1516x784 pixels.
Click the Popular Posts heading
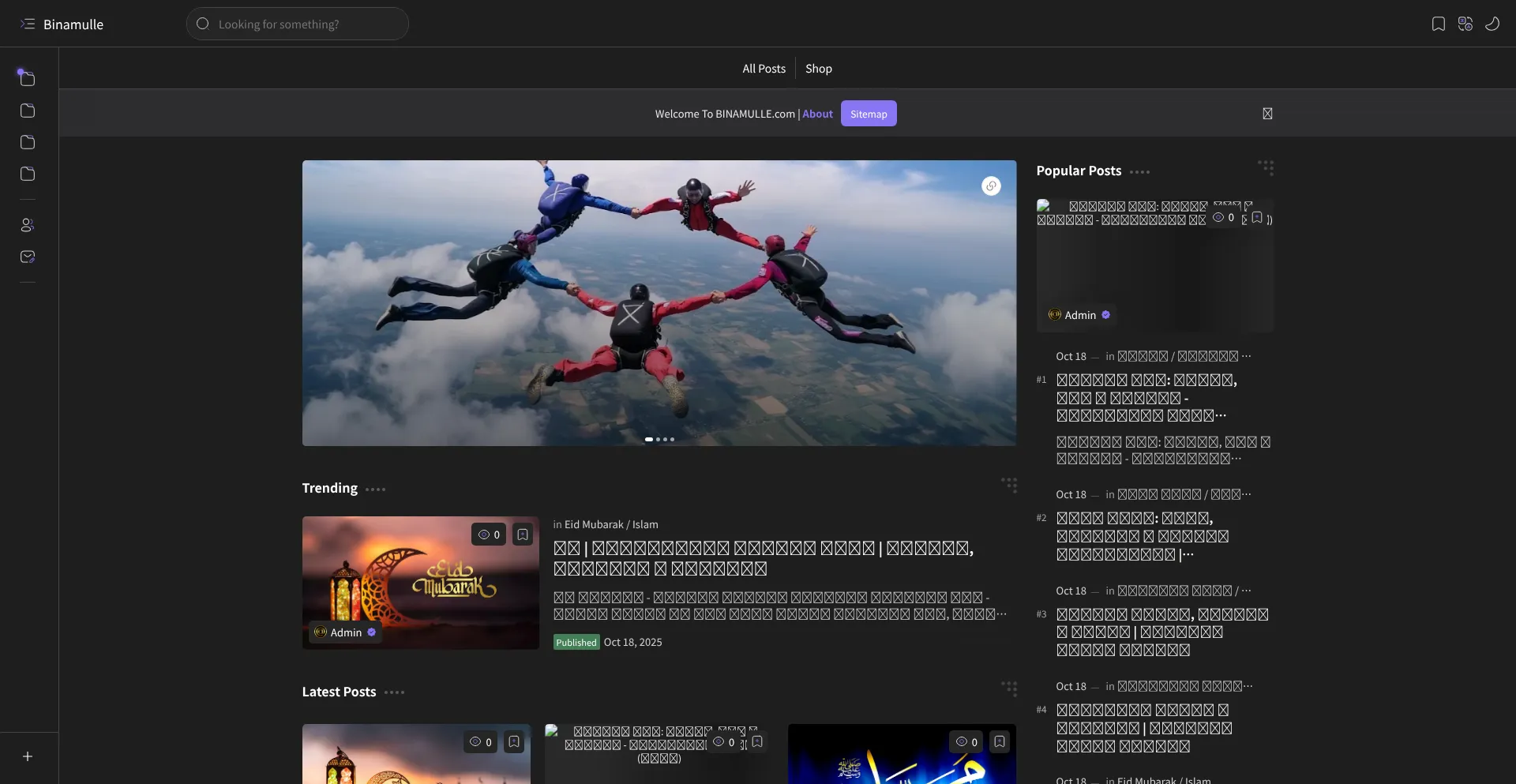click(1079, 171)
